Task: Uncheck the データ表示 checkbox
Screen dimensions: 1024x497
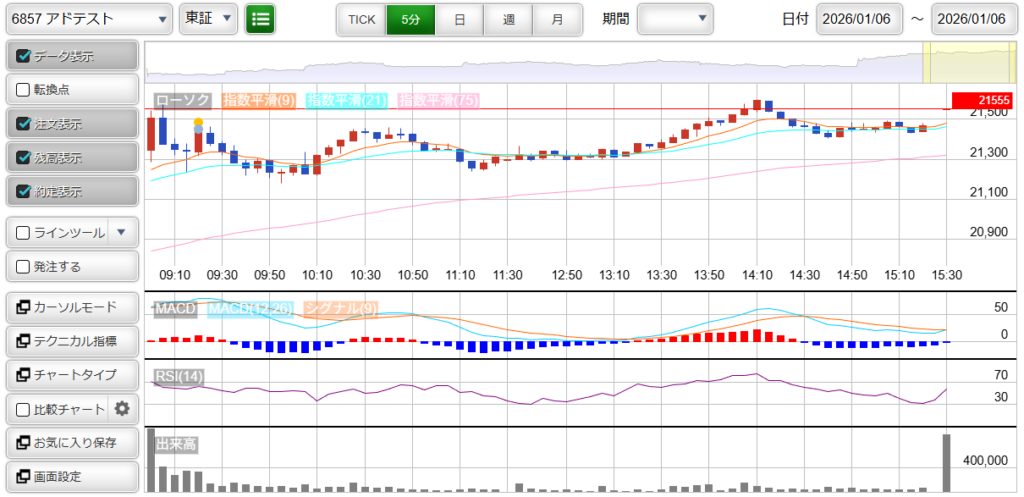Action: (x=24, y=56)
